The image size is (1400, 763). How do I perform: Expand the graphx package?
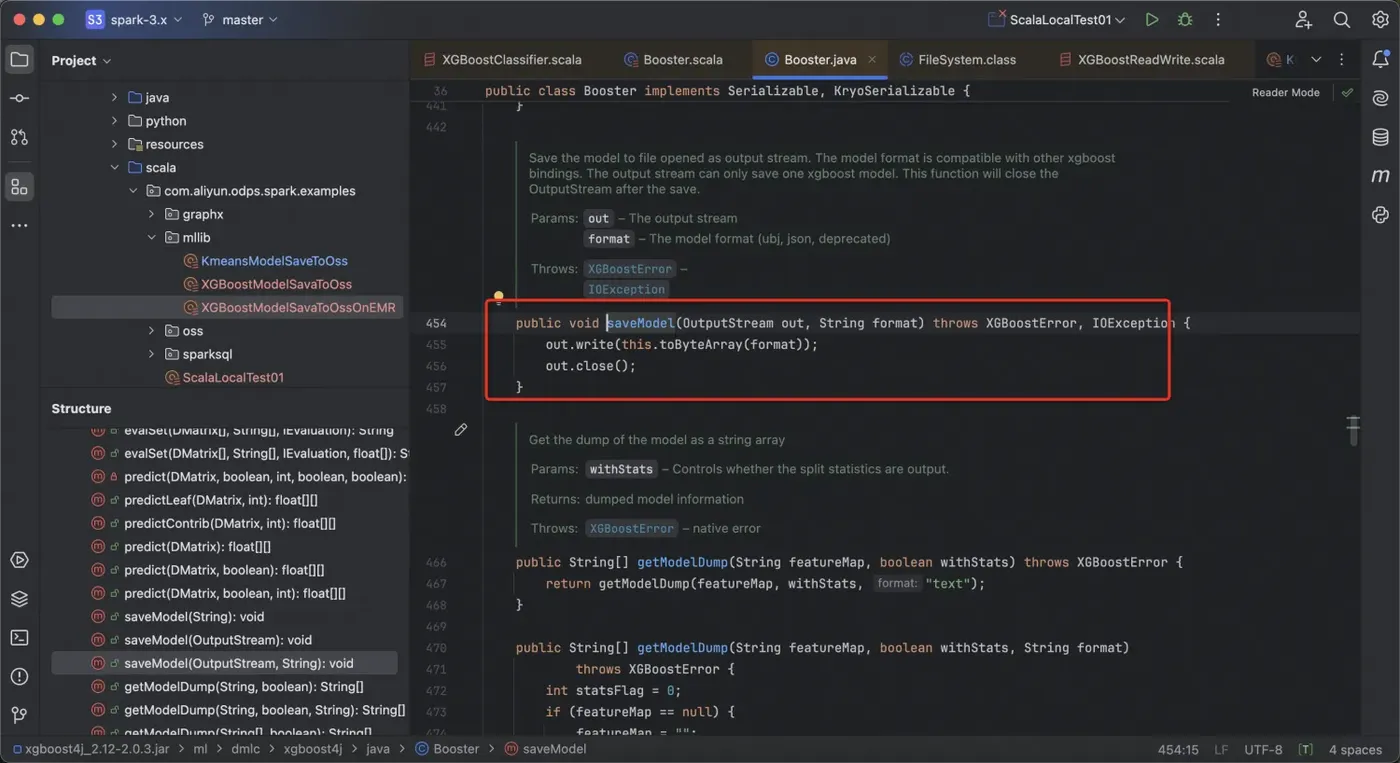(152, 214)
